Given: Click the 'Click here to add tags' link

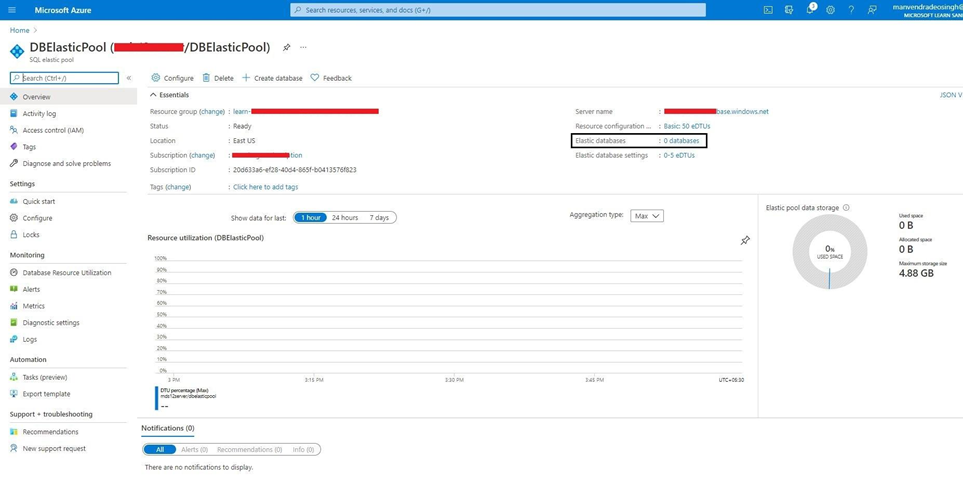Looking at the screenshot, I should 266,187.
